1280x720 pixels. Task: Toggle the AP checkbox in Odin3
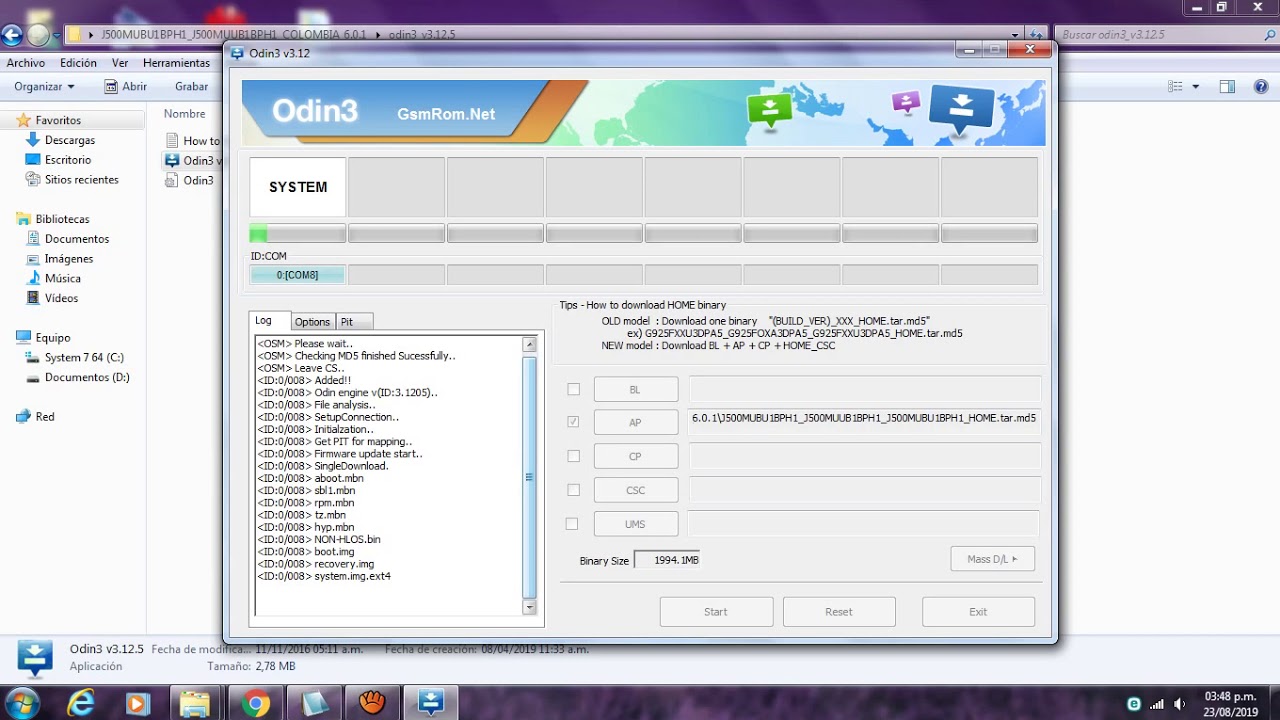[573, 422]
